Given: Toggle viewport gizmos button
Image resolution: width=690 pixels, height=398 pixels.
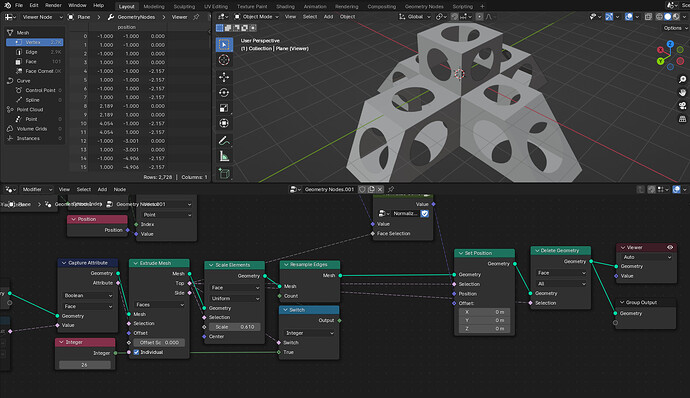Looking at the screenshot, I should pos(609,17).
